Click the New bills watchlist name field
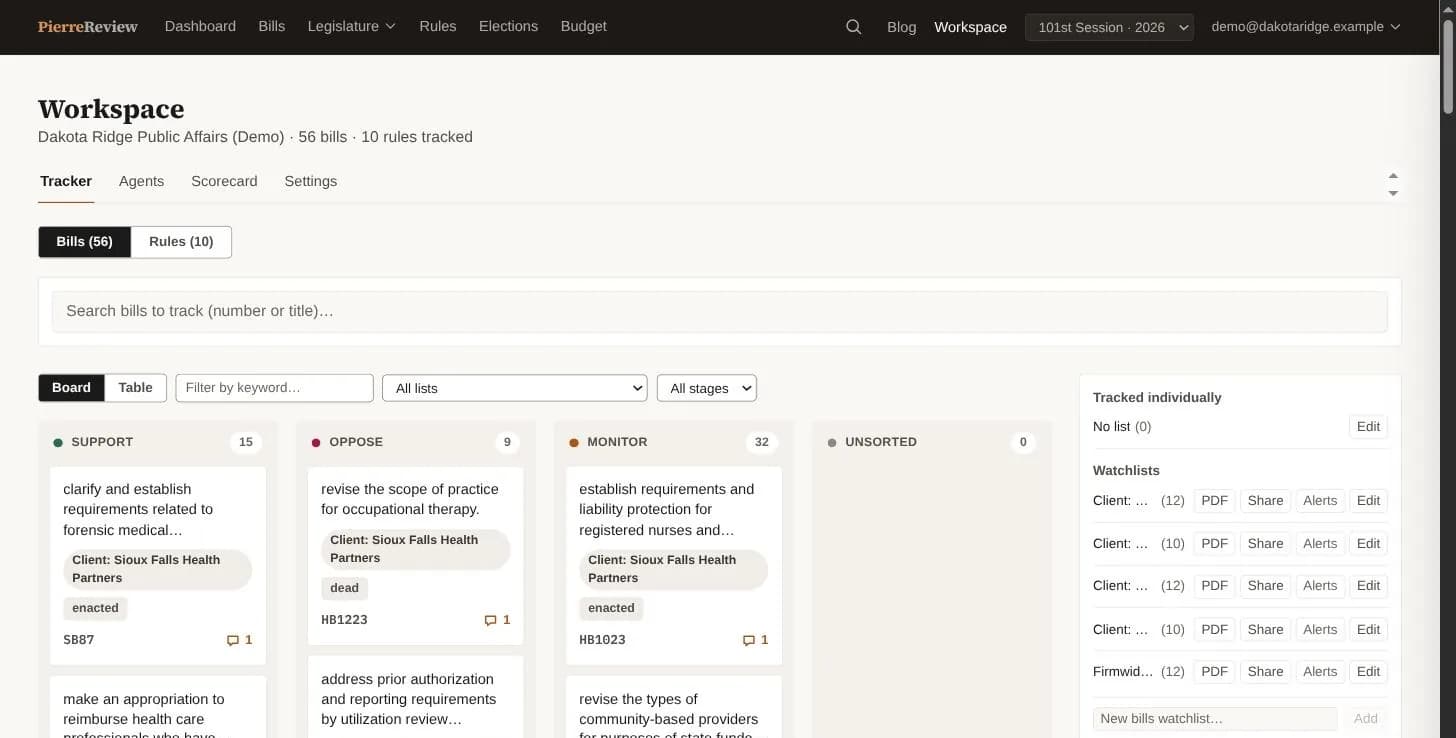This screenshot has height=738, width=1456. point(1215,718)
